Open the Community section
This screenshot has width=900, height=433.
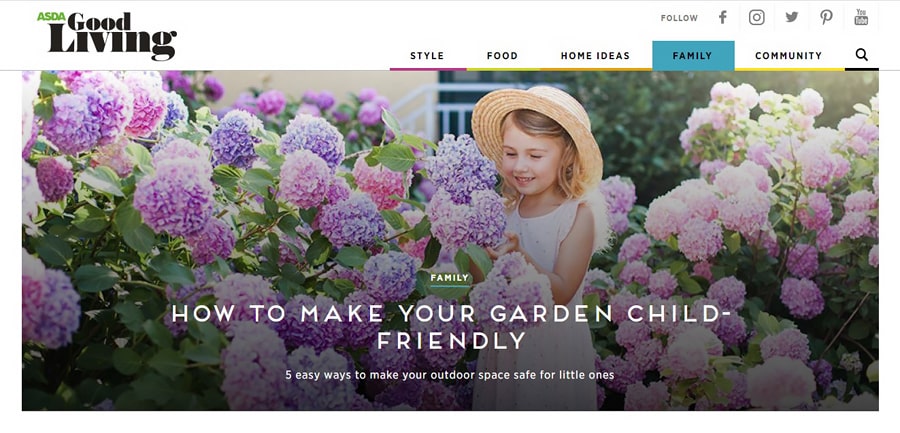[x=789, y=56]
